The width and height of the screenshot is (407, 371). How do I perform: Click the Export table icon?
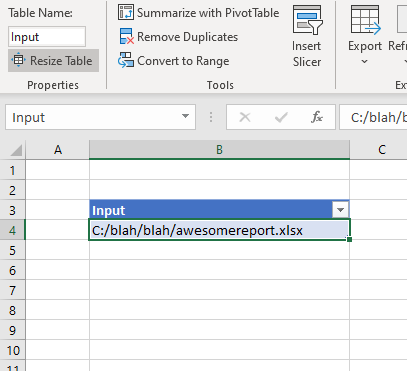[365, 20]
